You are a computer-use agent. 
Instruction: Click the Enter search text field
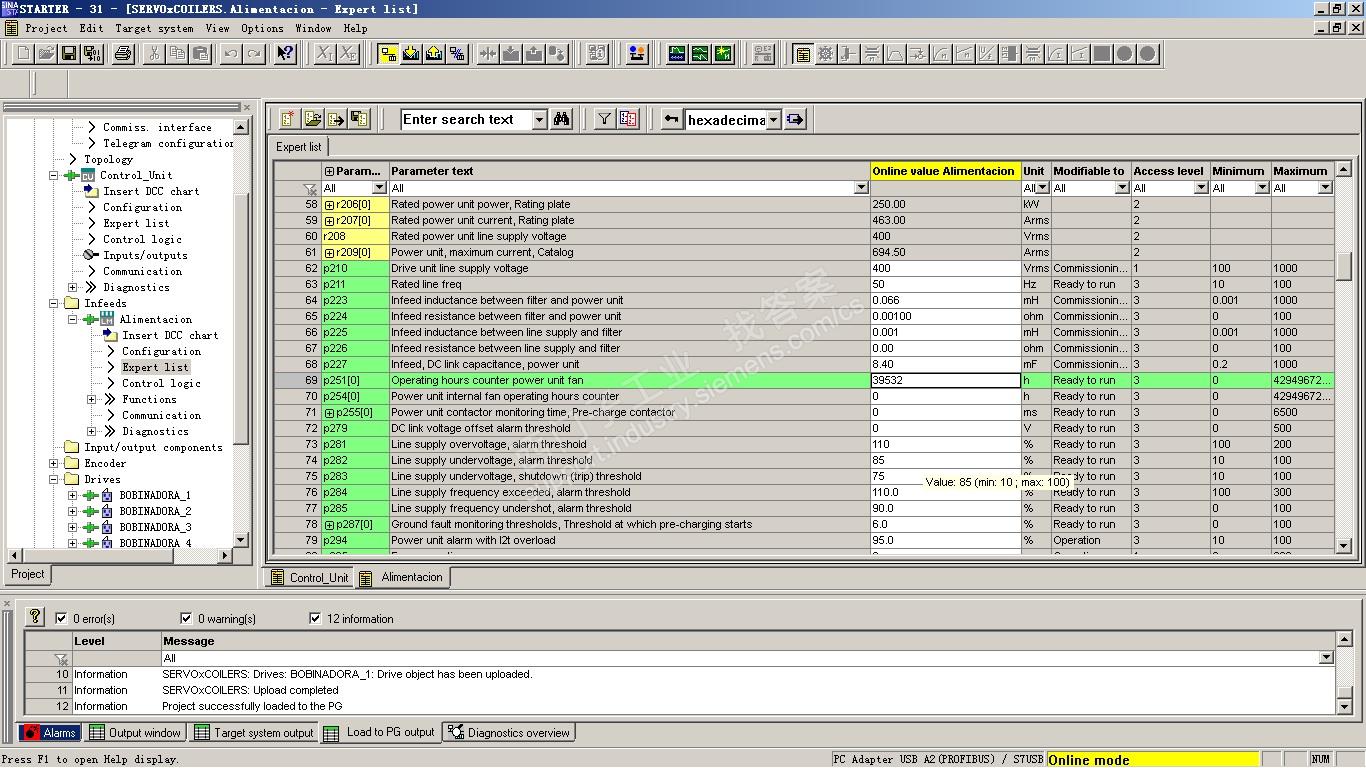(467, 120)
